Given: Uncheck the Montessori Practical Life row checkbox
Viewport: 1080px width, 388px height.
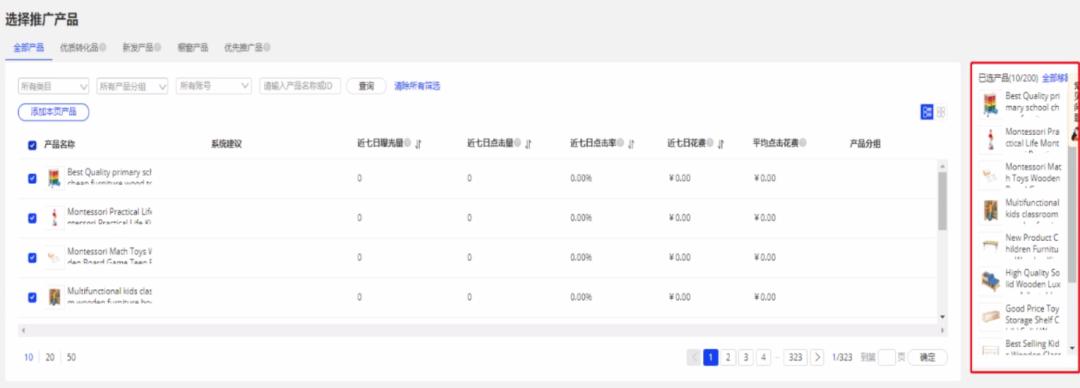Looking at the screenshot, I should (x=32, y=218).
